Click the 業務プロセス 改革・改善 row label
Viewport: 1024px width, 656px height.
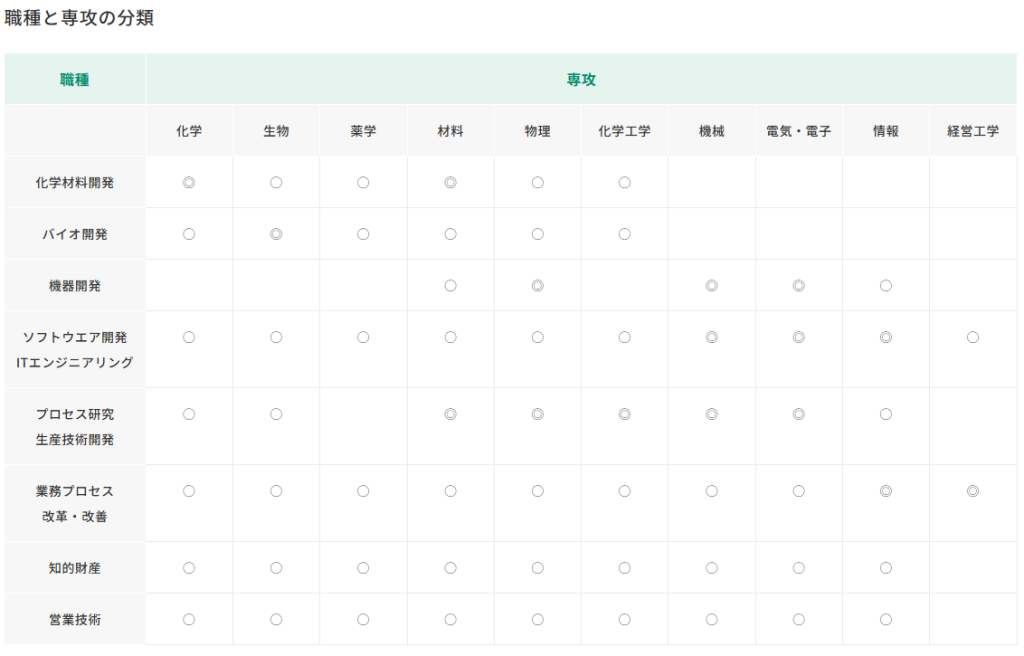coord(74,504)
